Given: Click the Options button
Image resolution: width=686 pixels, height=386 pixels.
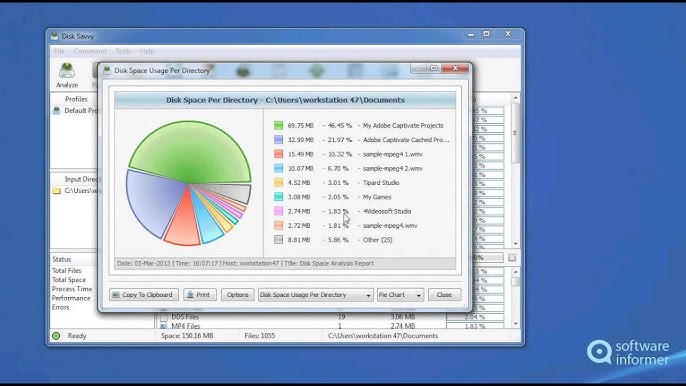Looking at the screenshot, I should (x=238, y=295).
